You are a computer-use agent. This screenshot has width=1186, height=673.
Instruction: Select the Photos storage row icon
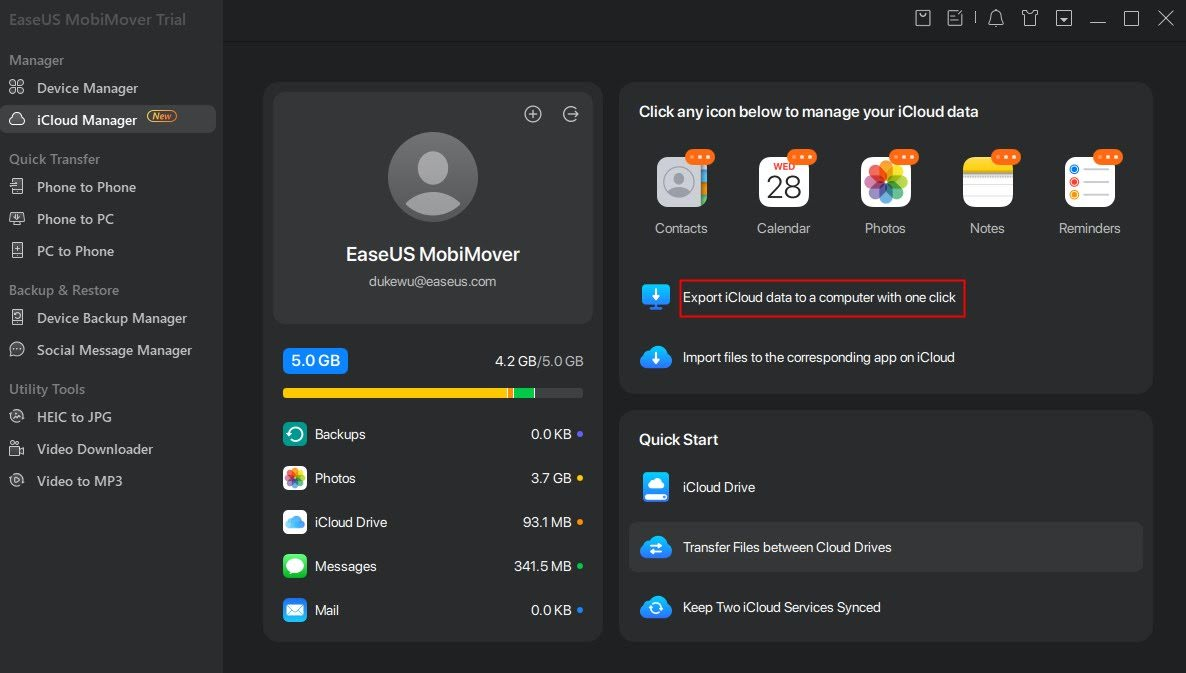pyautogui.click(x=295, y=478)
